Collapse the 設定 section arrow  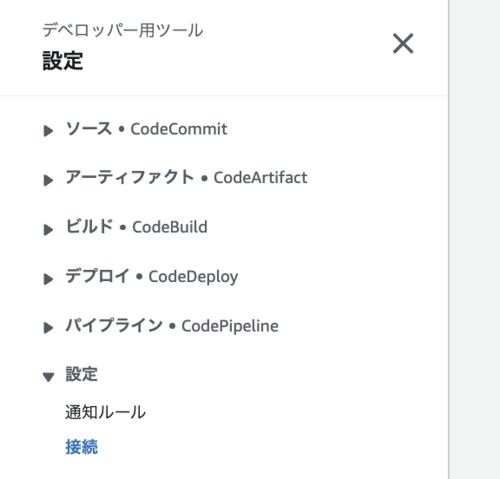48,377
